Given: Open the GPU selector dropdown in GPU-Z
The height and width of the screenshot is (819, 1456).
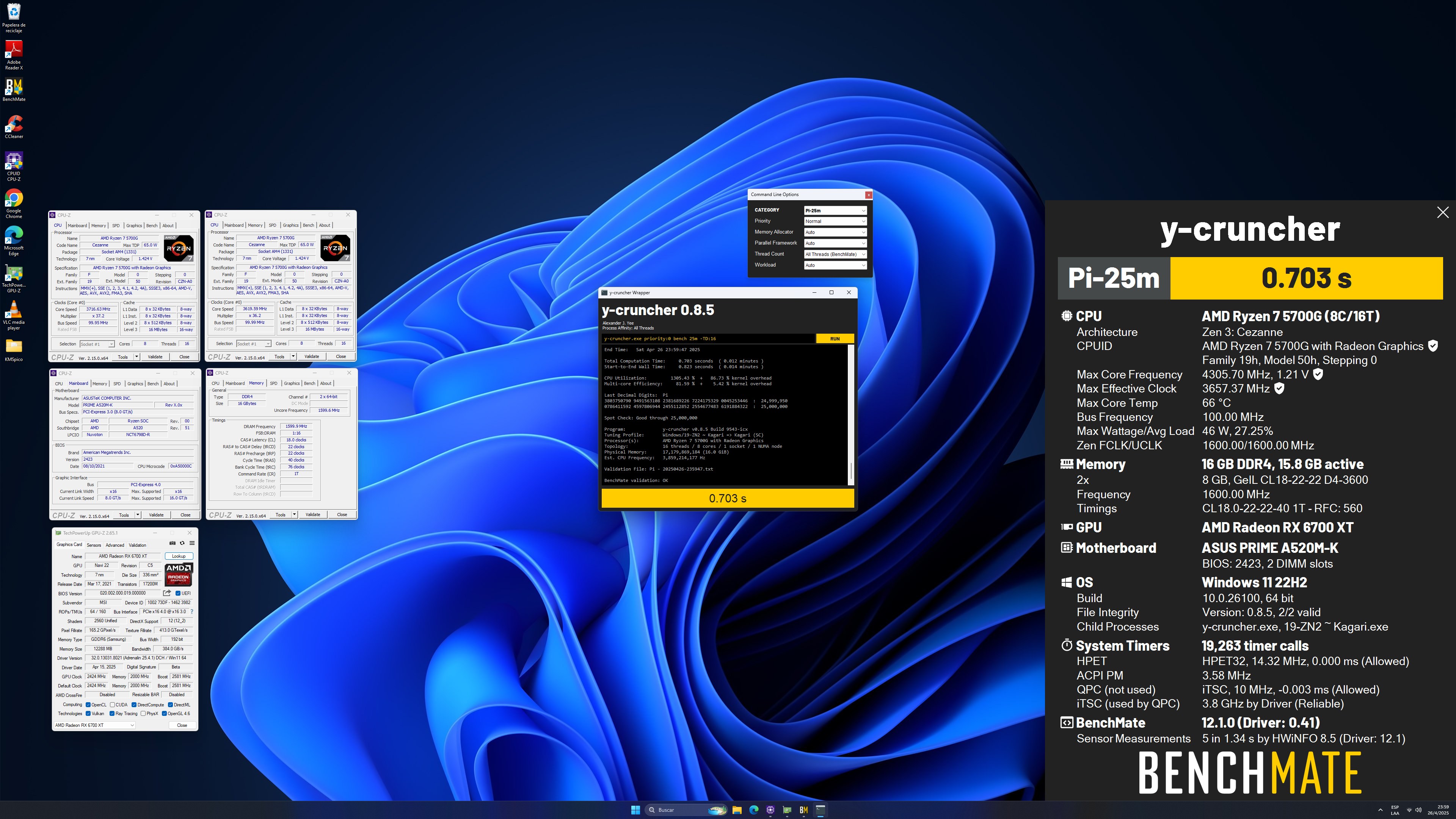Looking at the screenshot, I should (x=95, y=725).
